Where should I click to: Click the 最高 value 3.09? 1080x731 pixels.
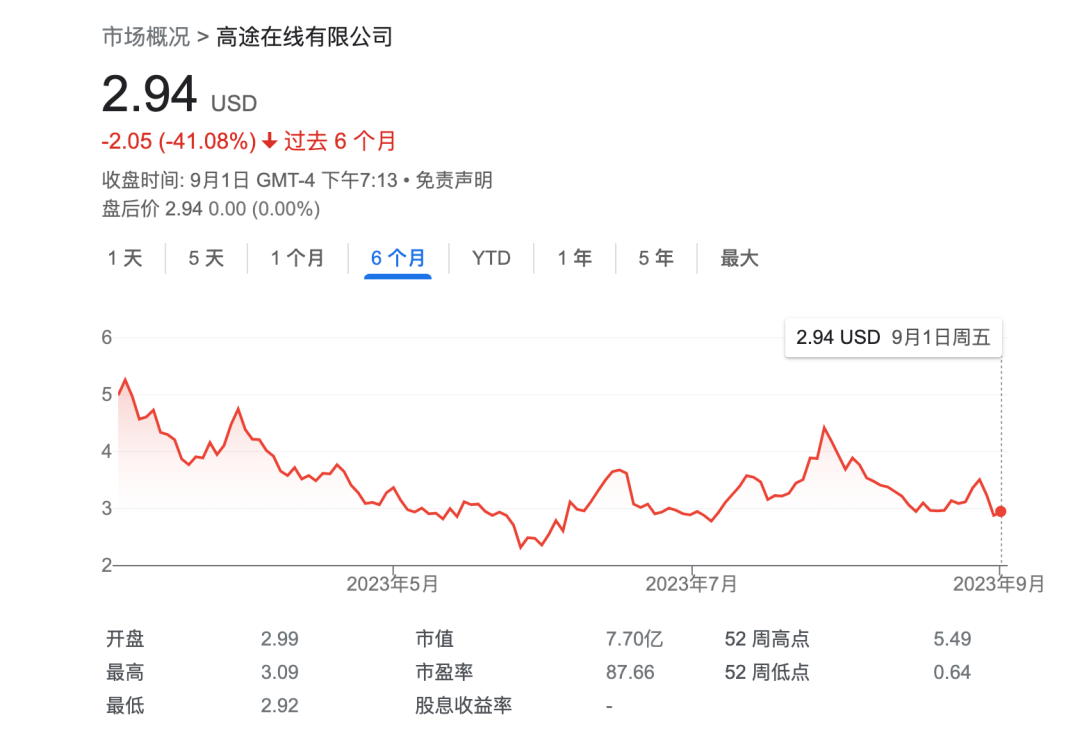(280, 672)
